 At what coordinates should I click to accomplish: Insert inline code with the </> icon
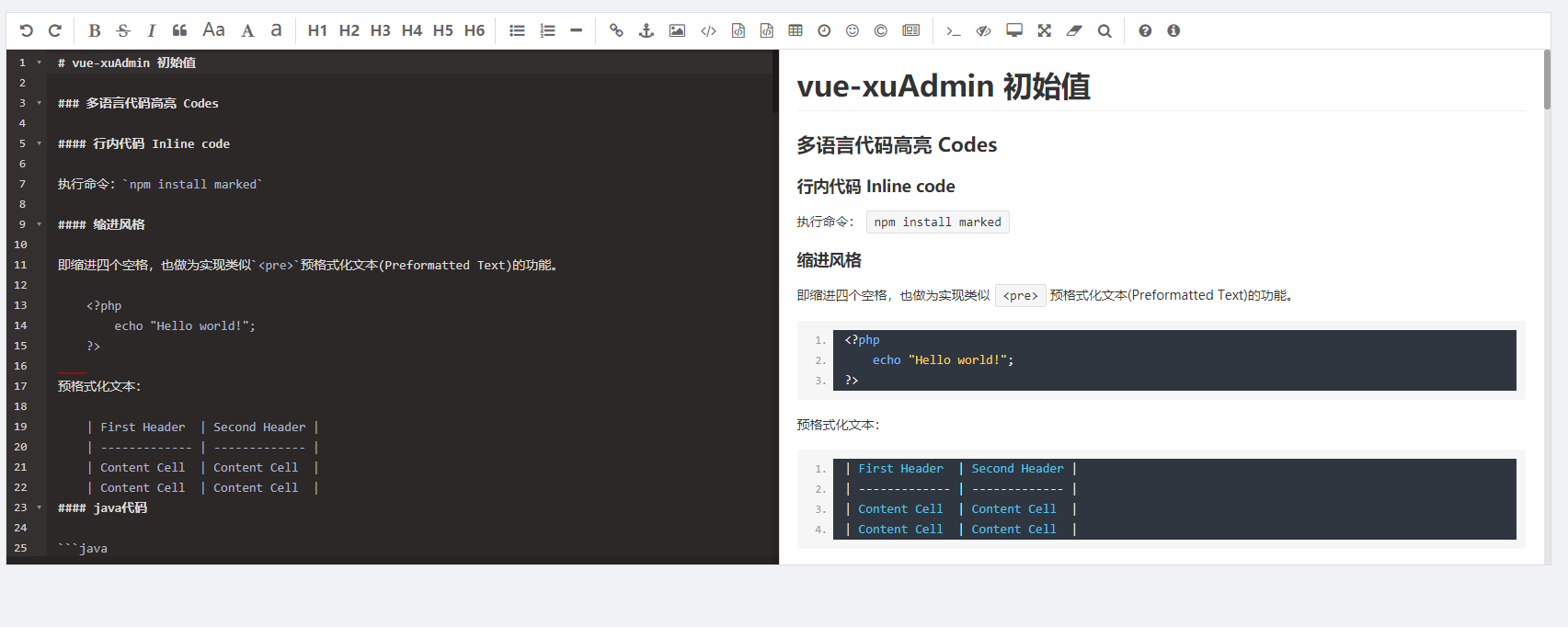pyautogui.click(x=708, y=30)
